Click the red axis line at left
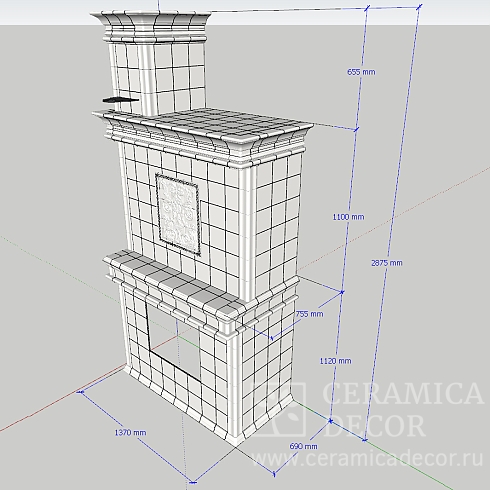The width and height of the screenshot is (490, 490). [x=60, y=399]
